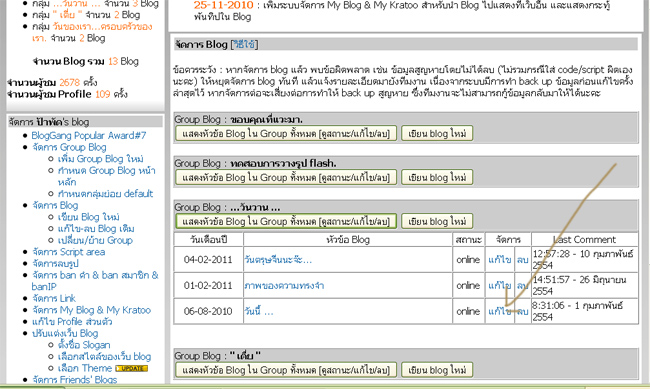Click the UPDATE badge next to เลือก Theme
This screenshot has height=389, width=650.
tap(131, 368)
